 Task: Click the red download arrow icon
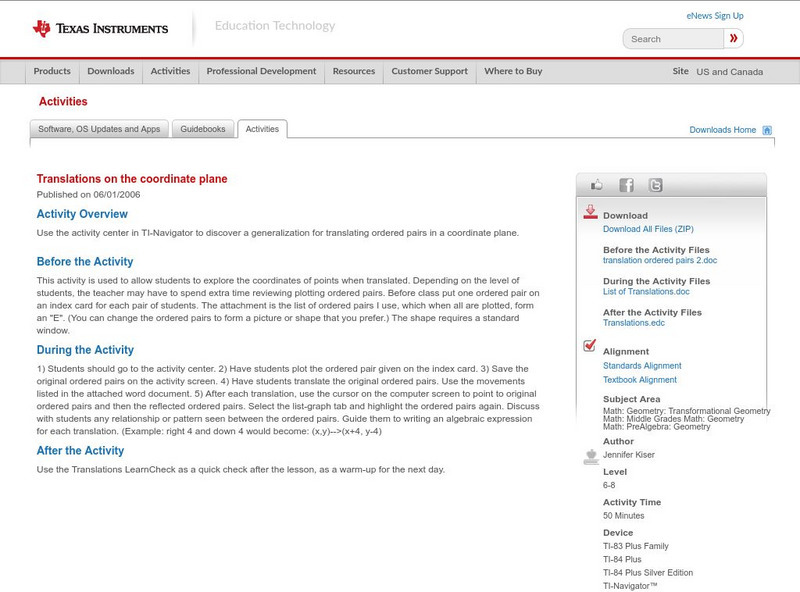[x=590, y=212]
